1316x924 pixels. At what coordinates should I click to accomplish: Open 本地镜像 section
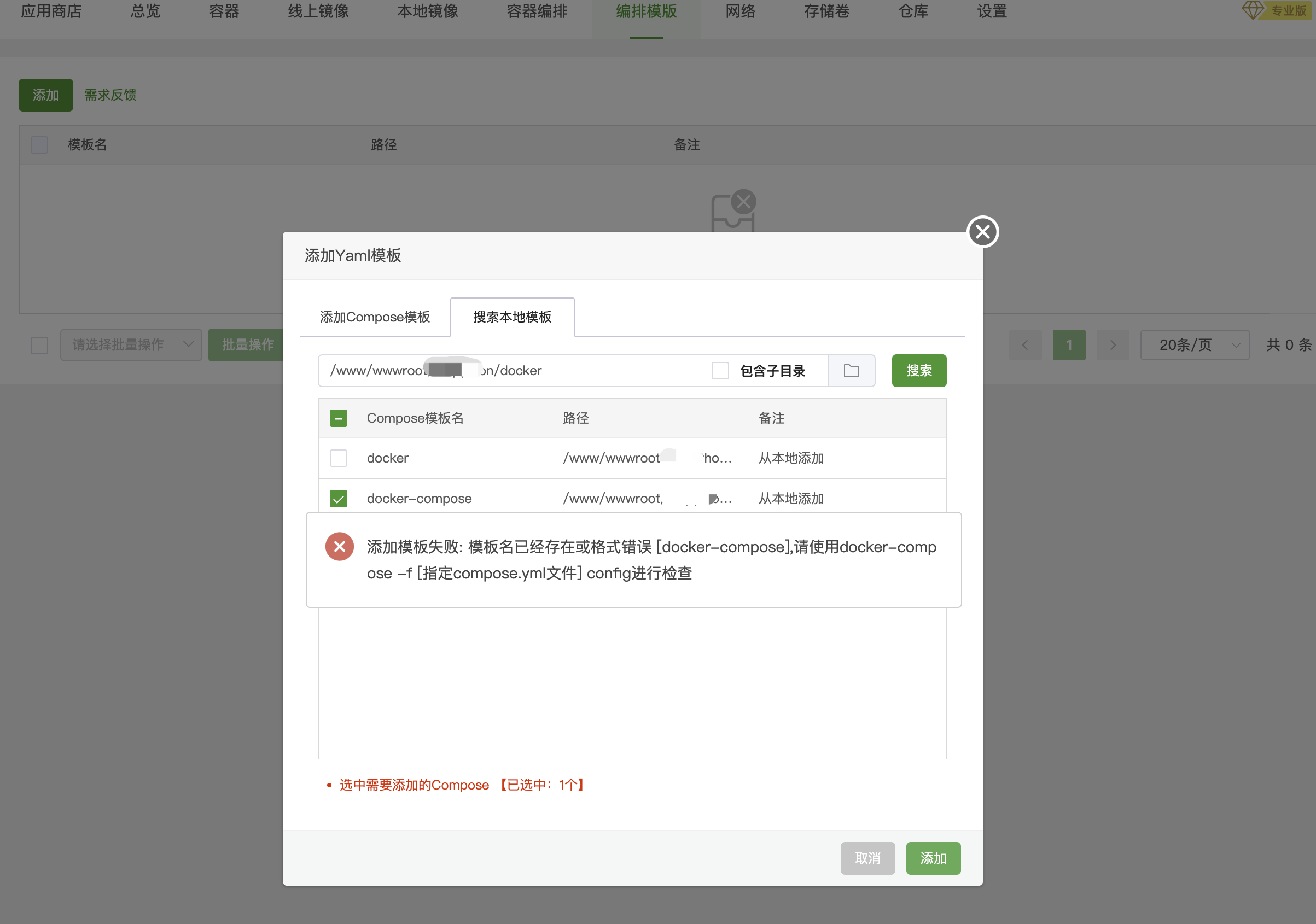pyautogui.click(x=428, y=11)
